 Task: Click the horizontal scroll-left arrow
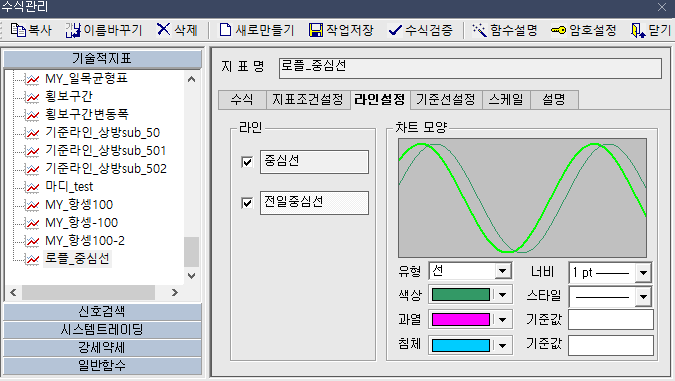pyautogui.click(x=13, y=293)
